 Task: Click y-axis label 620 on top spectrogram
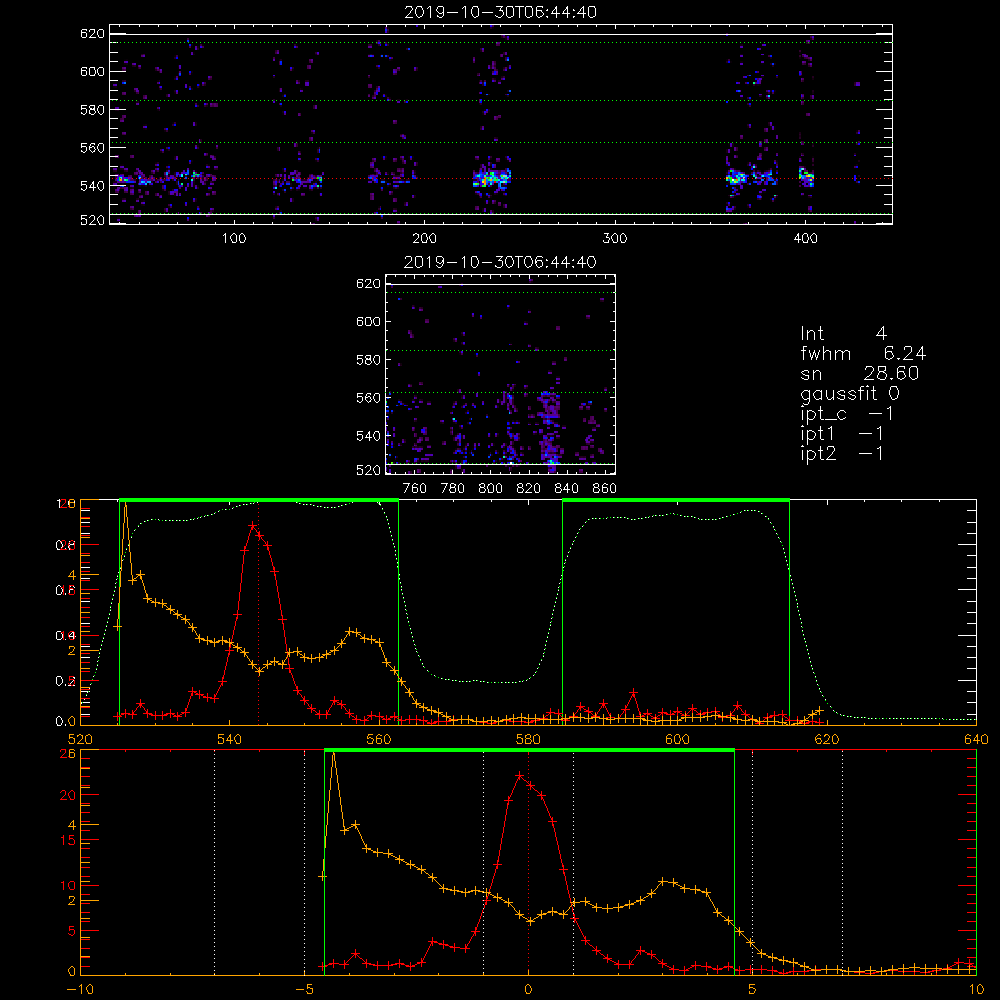92,33
